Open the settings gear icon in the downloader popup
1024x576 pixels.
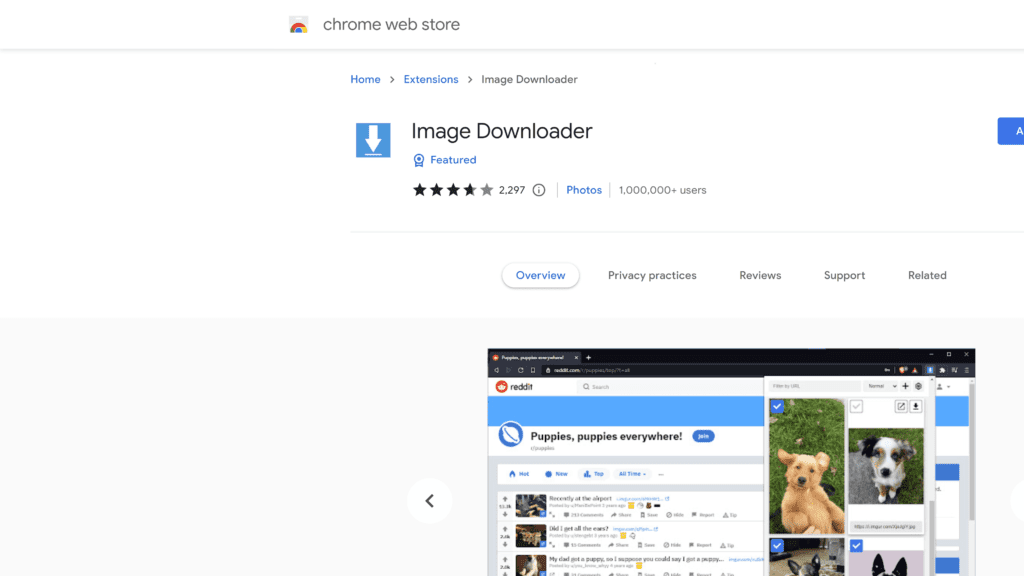(x=918, y=386)
